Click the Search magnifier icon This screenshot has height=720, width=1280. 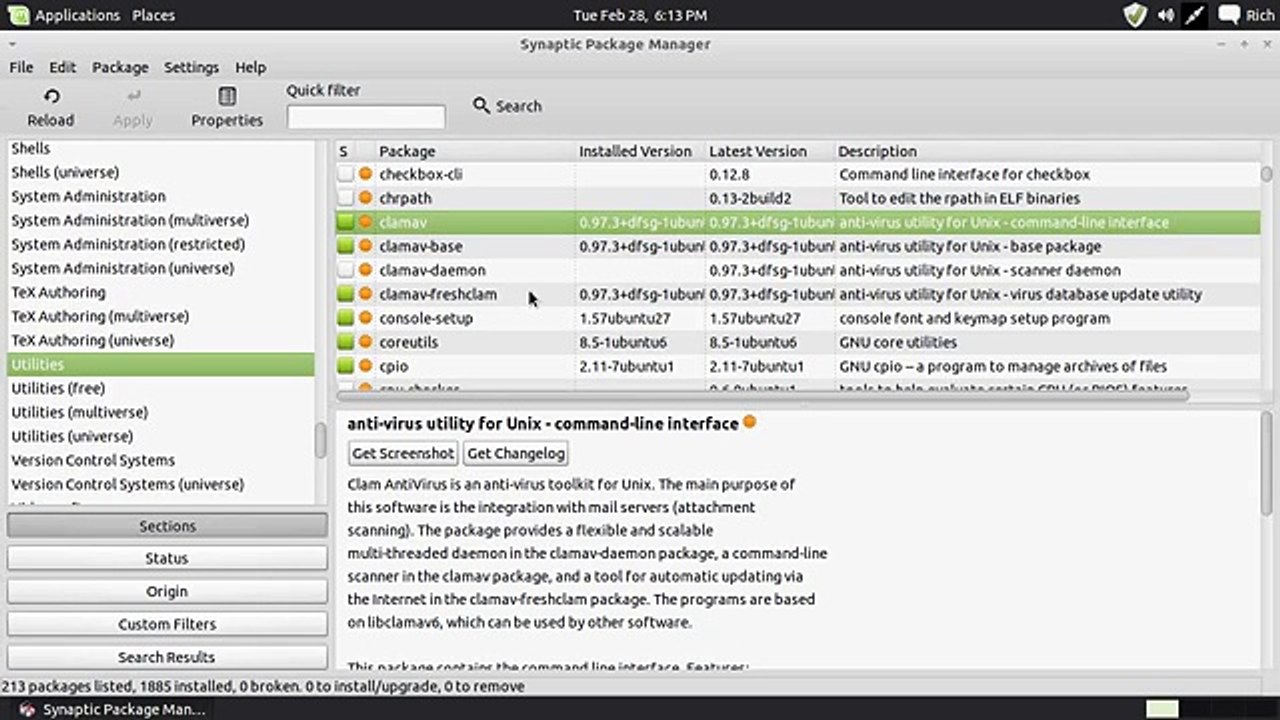pos(481,105)
